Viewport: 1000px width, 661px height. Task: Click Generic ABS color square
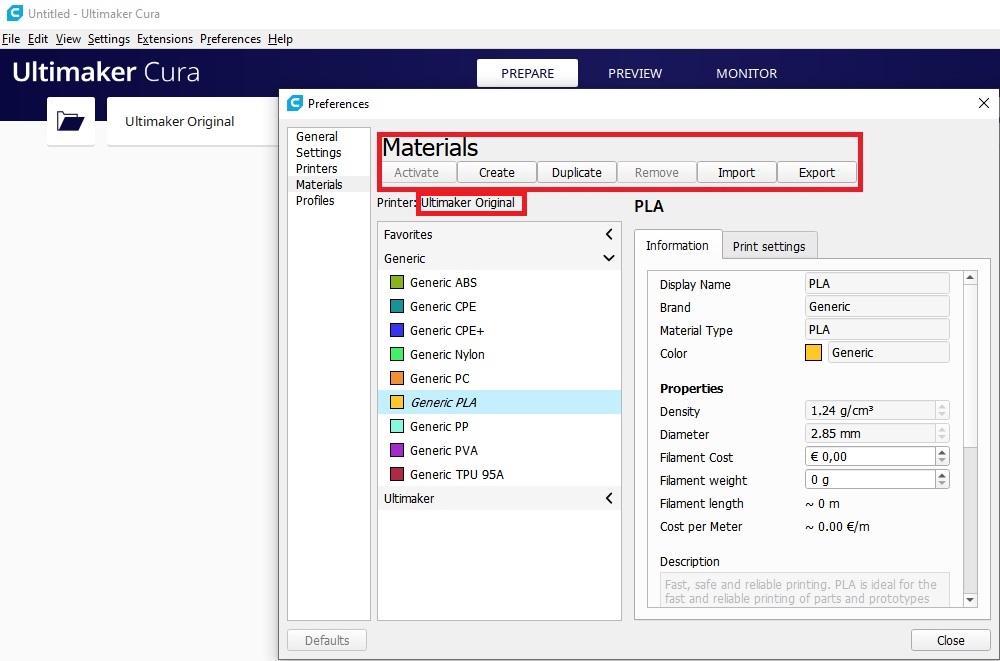click(x=397, y=283)
